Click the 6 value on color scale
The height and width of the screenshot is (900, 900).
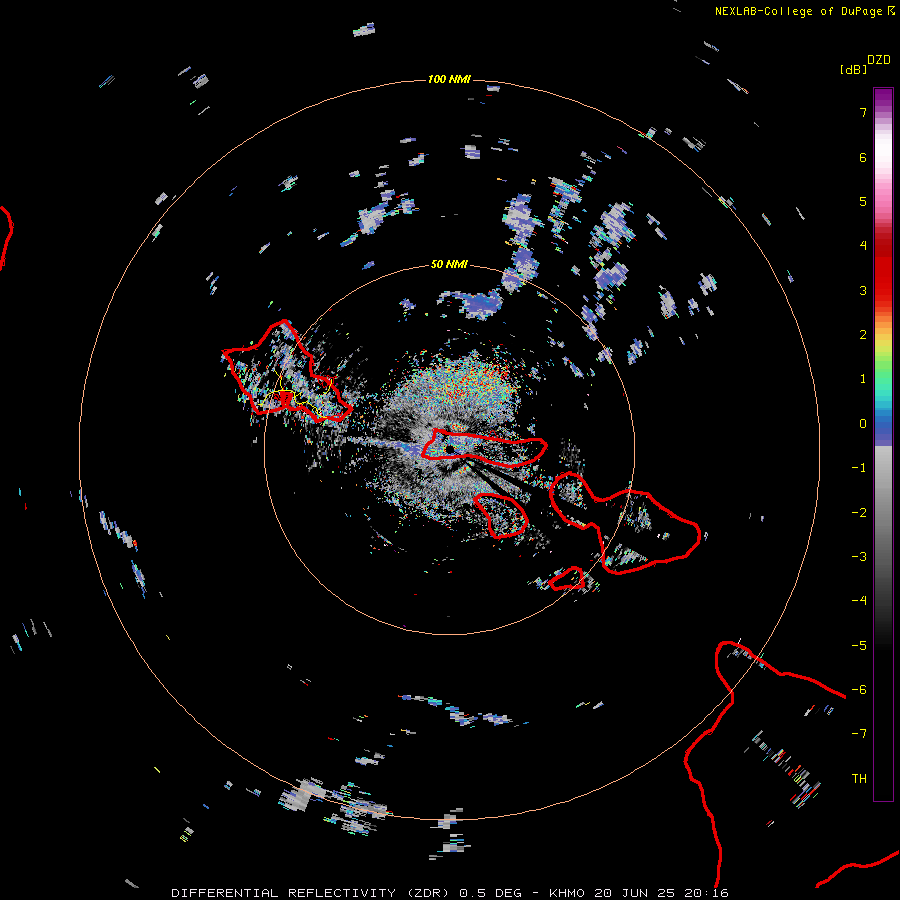[863, 157]
